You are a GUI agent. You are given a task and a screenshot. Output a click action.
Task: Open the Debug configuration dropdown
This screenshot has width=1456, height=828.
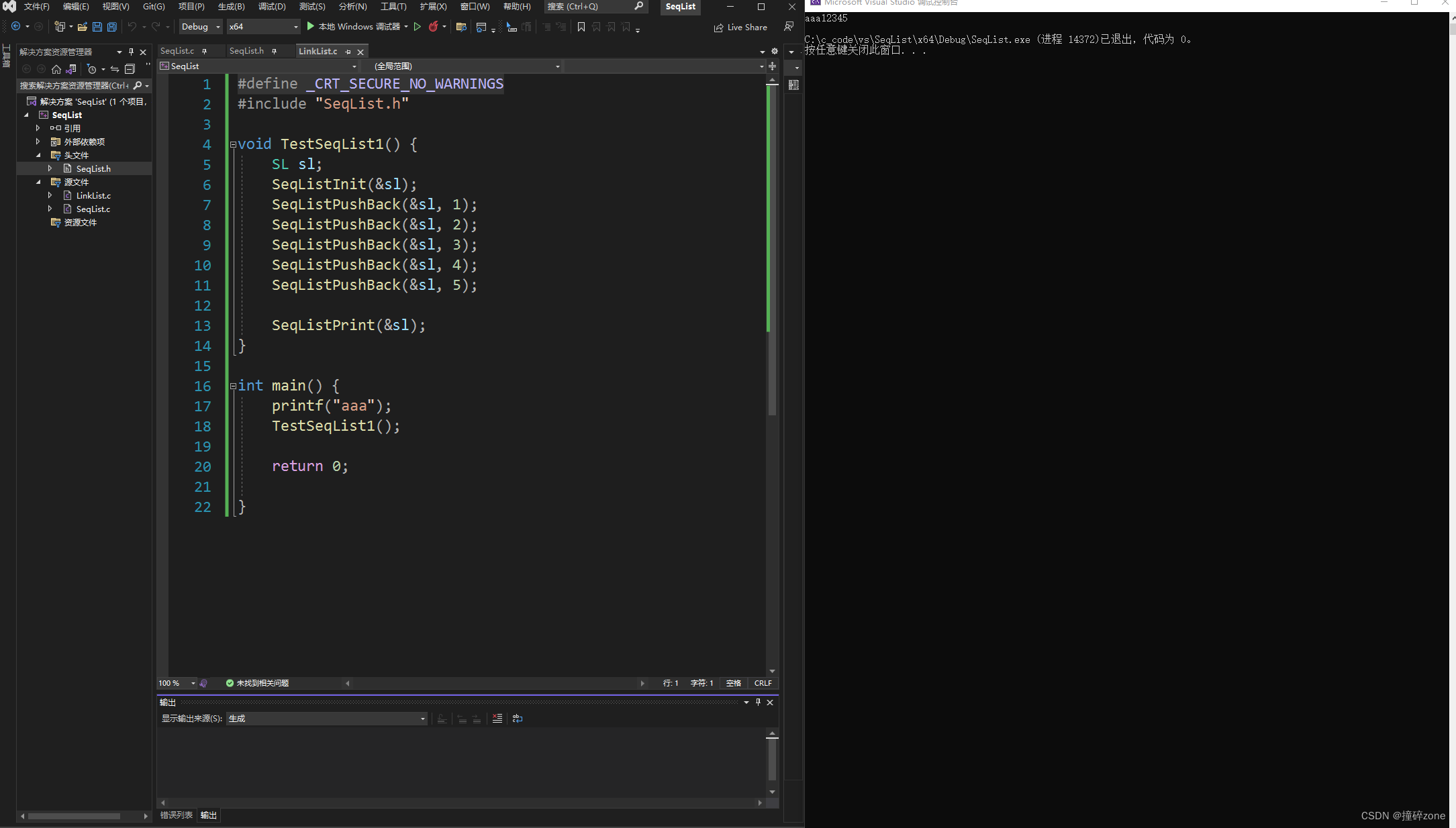[x=201, y=27]
